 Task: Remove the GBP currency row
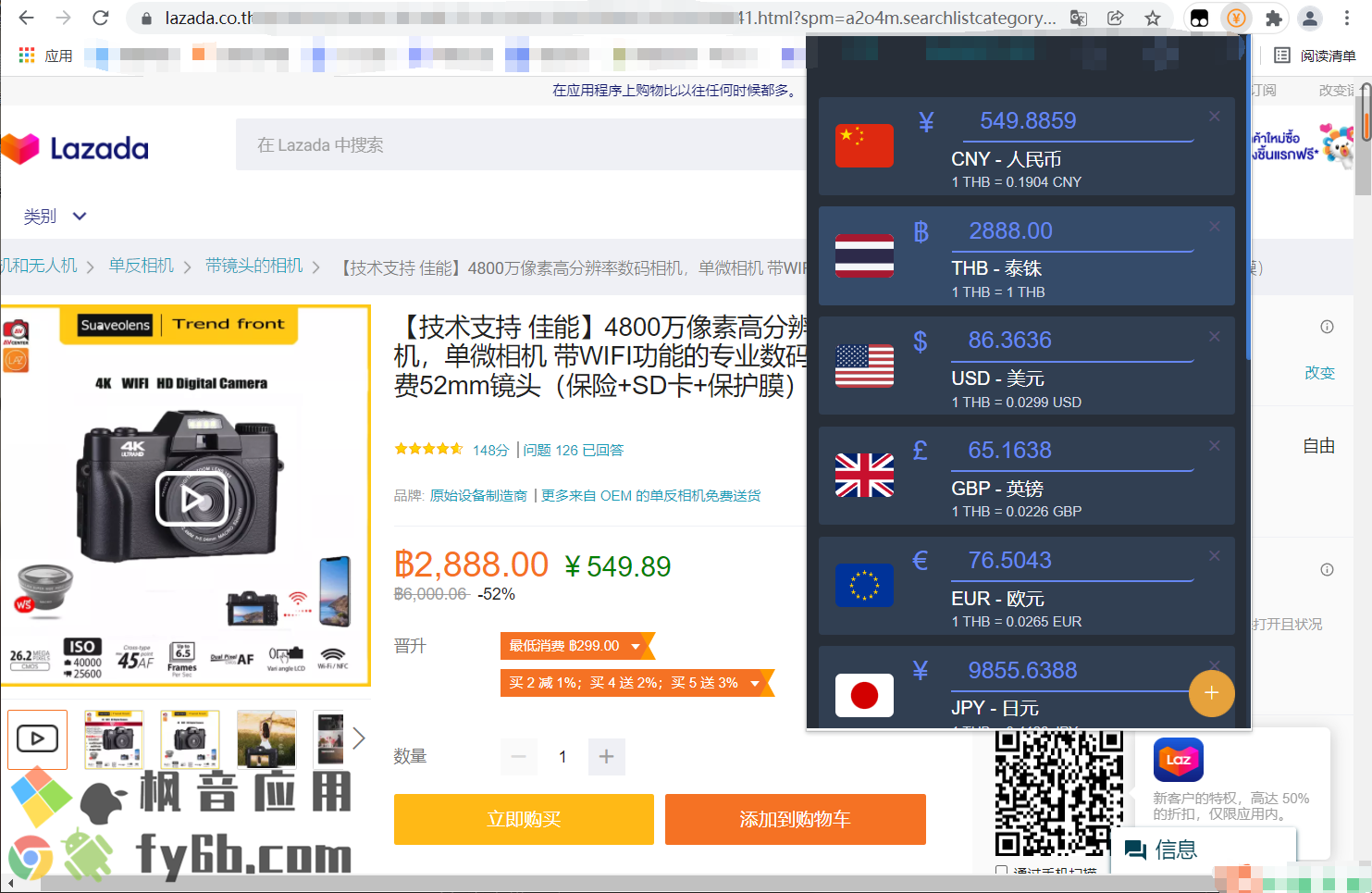1215,446
